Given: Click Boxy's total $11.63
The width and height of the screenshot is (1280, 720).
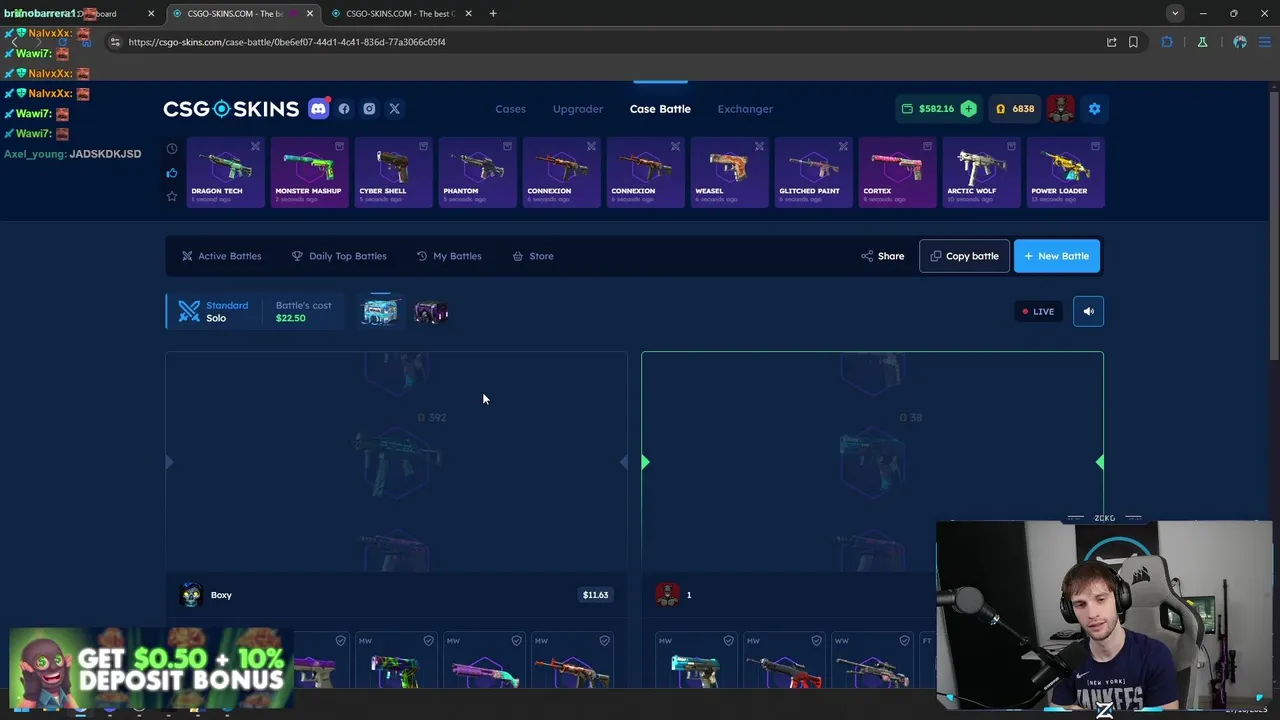Looking at the screenshot, I should click(595, 595).
